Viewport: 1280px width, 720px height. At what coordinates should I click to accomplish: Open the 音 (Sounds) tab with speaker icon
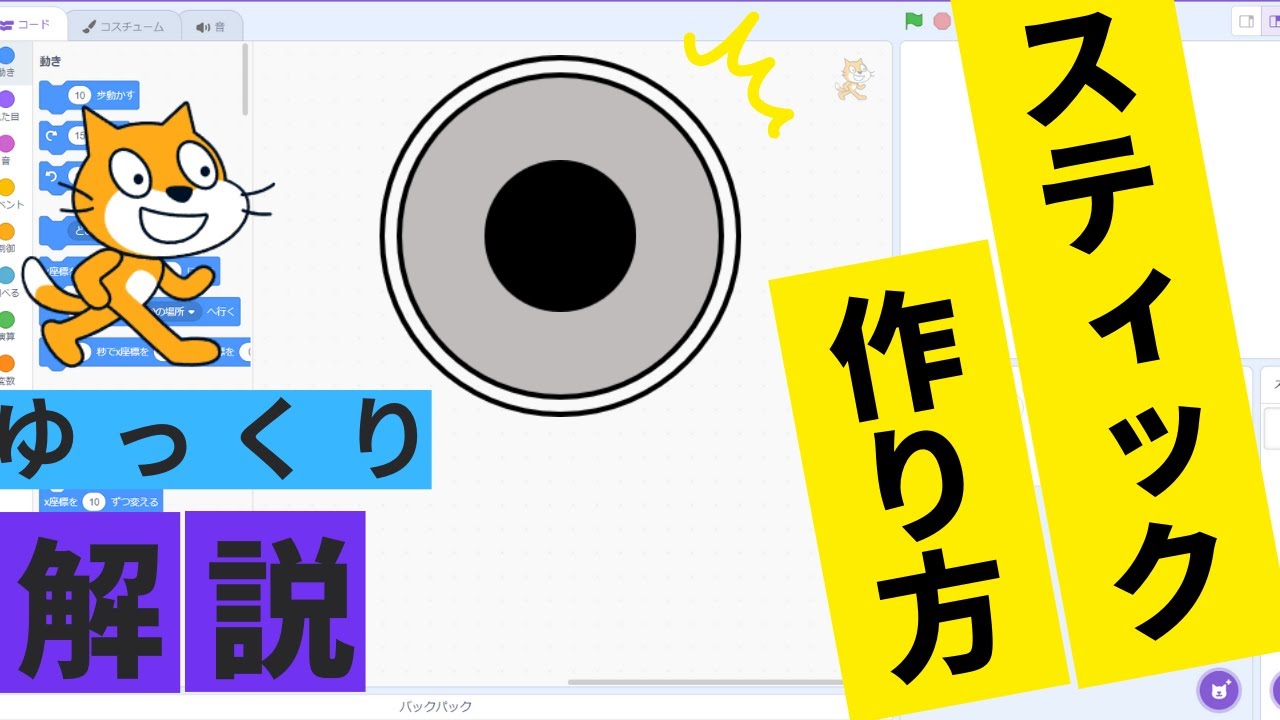click(x=211, y=27)
